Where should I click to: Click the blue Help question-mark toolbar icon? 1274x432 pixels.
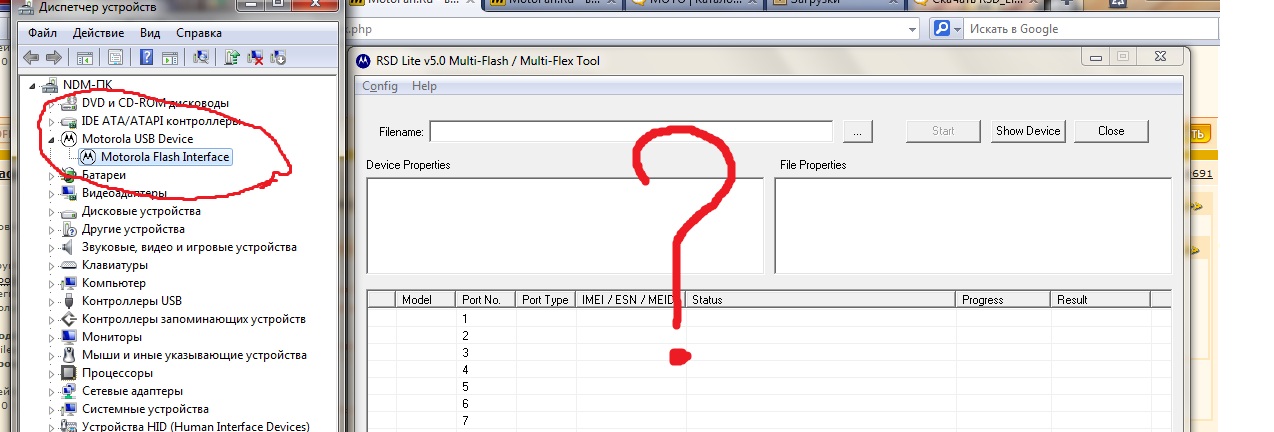[x=147, y=57]
